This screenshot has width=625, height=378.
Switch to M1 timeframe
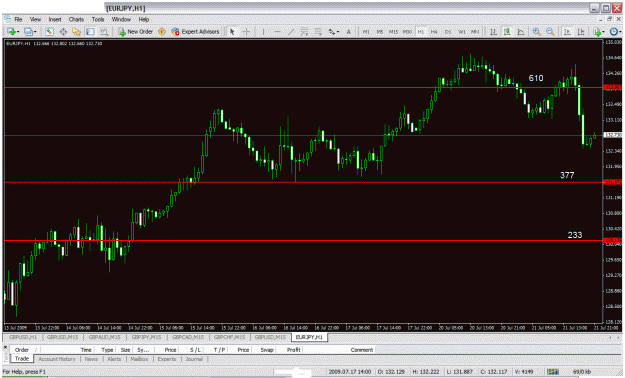click(x=366, y=32)
